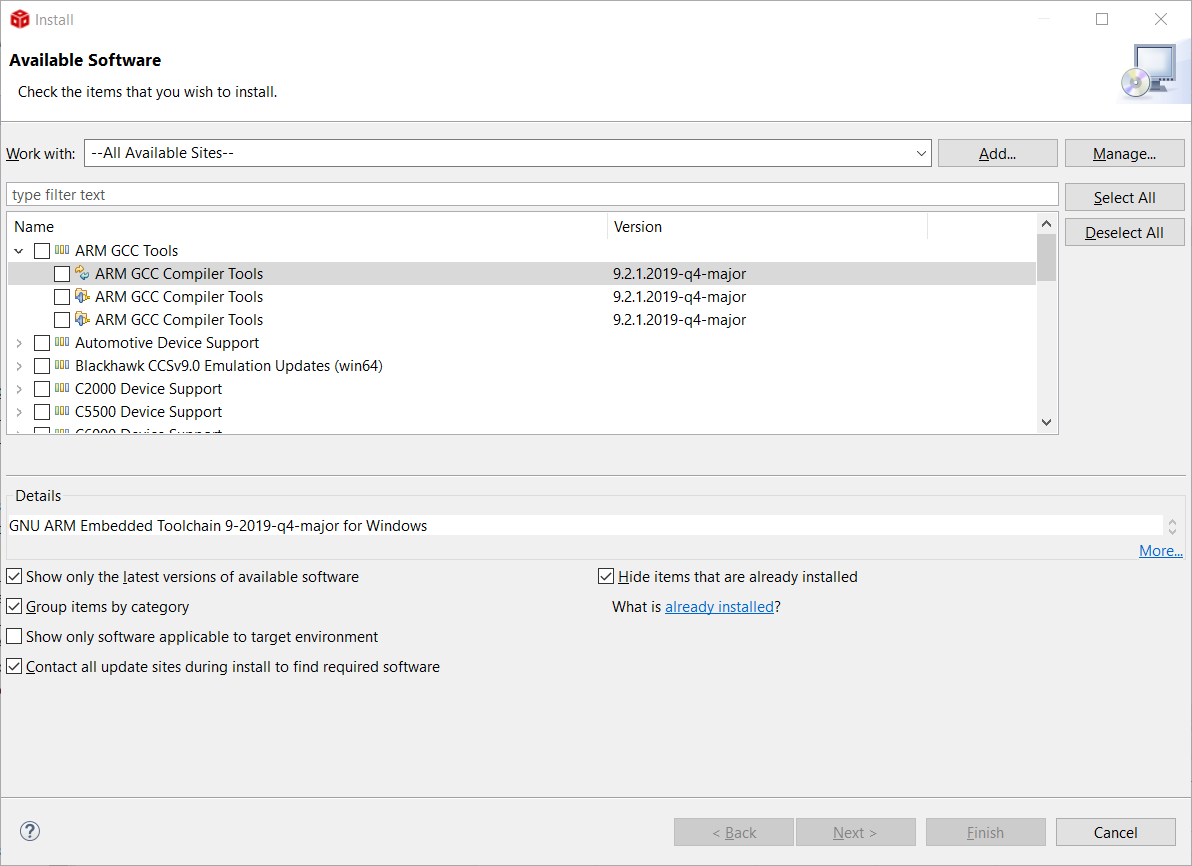Check the Automotive Device Support checkbox
Viewport: 1192px width, 866px height.
[x=42, y=343]
